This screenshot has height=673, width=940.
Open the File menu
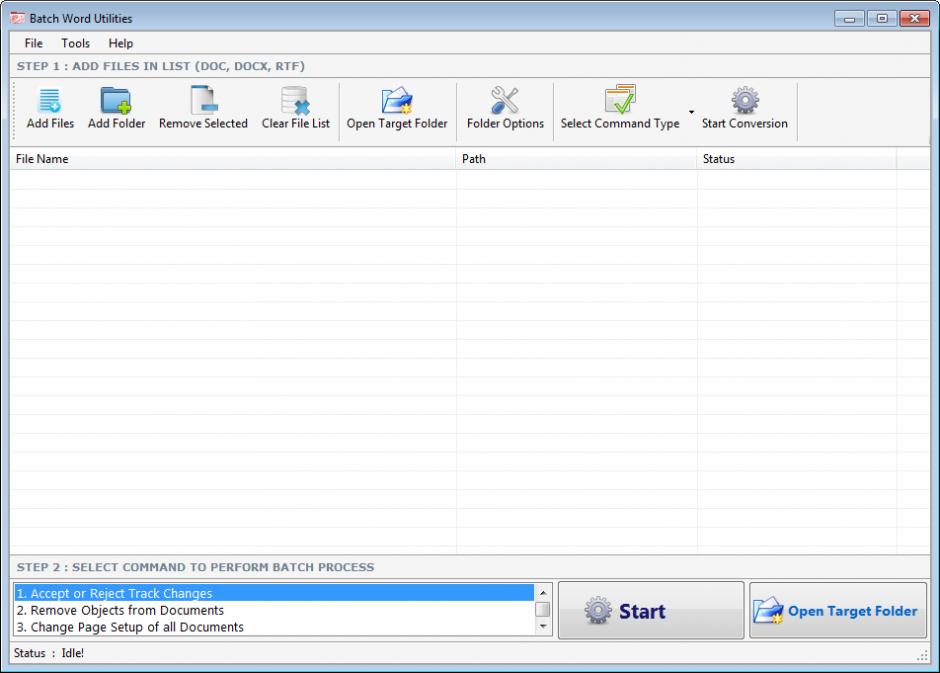tap(34, 43)
